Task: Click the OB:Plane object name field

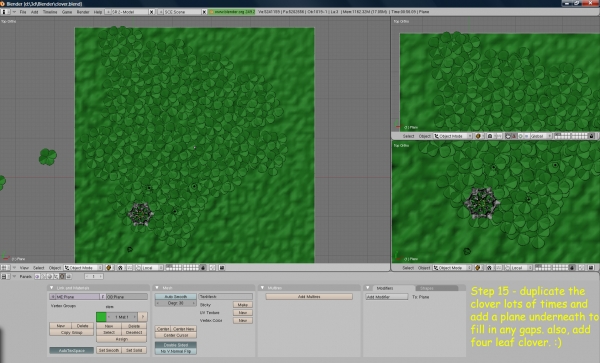Action: pyautogui.click(x=127, y=296)
